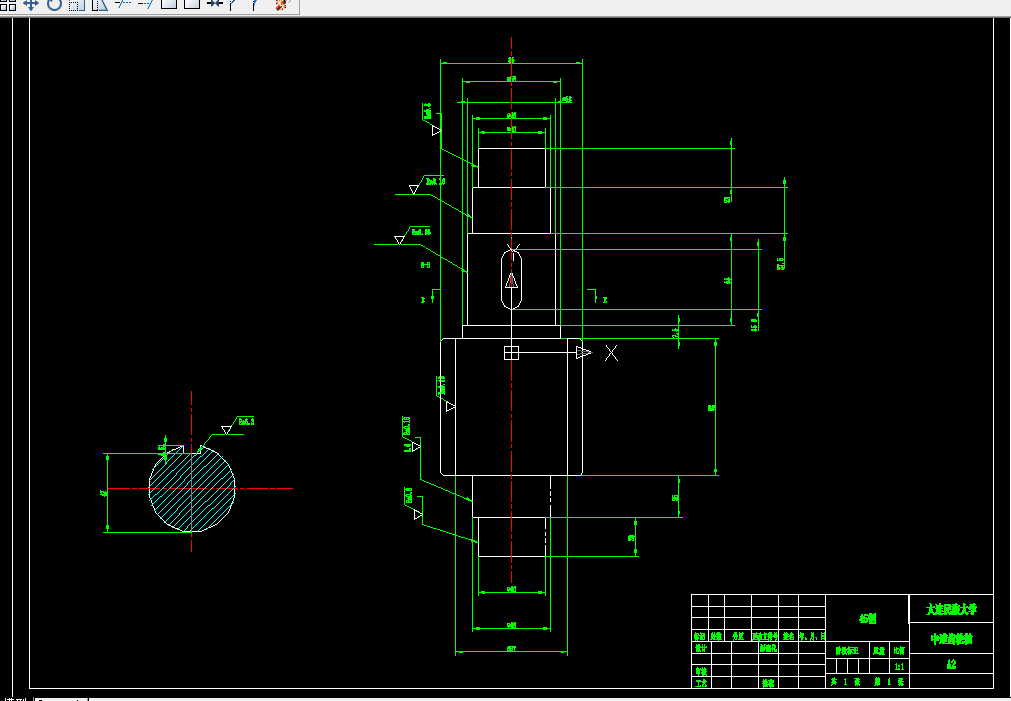
Task: Select the X axis label of the UCS icon
Action: click(611, 353)
